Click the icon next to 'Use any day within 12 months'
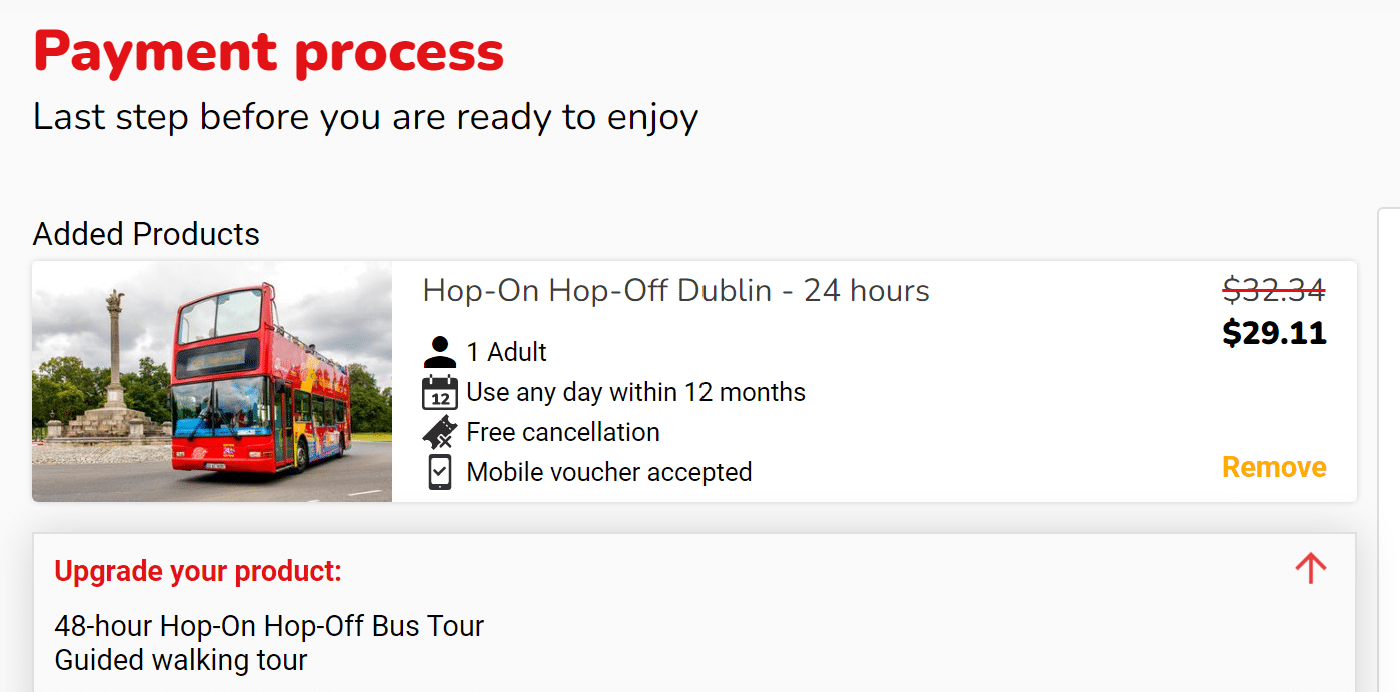The image size is (1400, 692). [438, 391]
